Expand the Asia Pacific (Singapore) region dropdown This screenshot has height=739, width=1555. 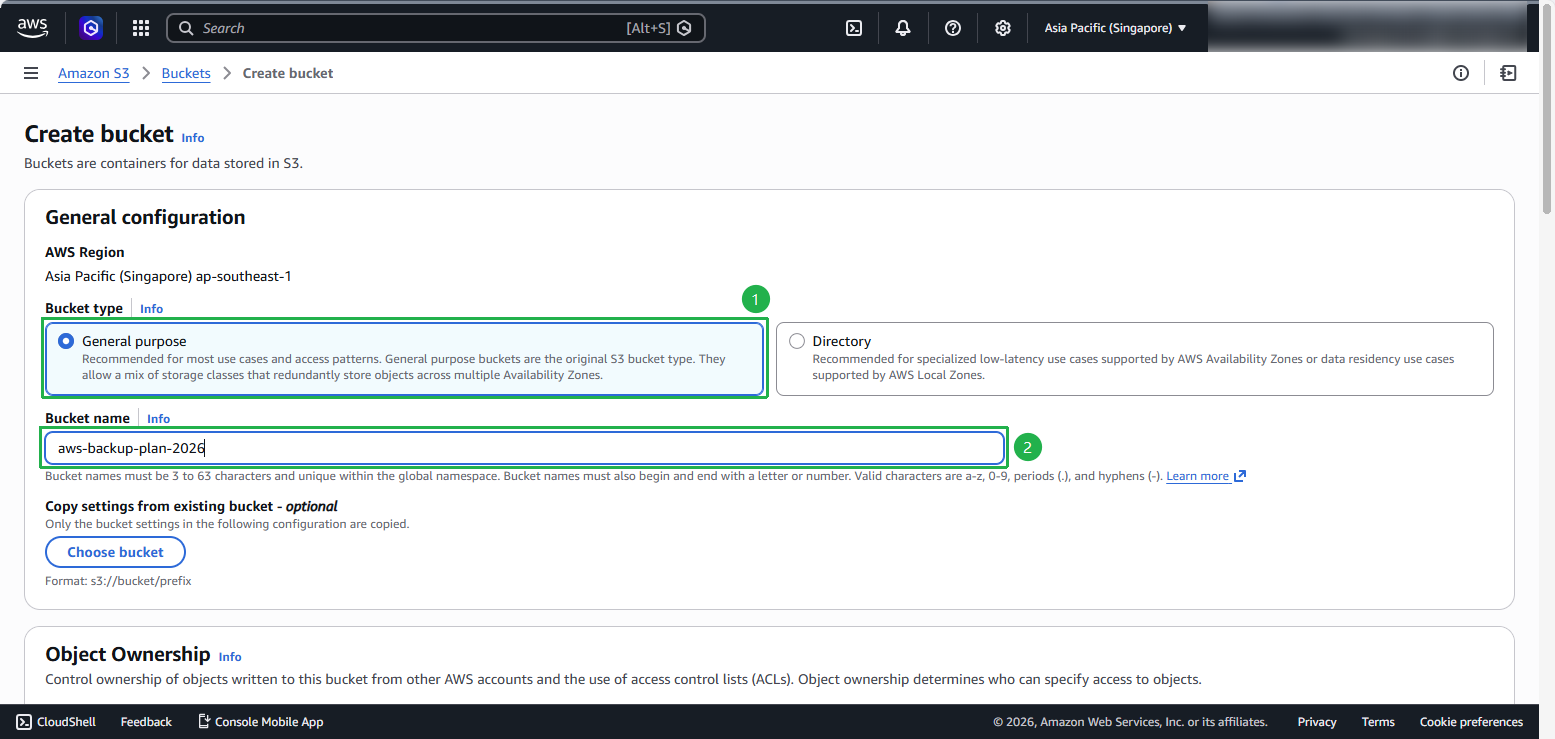pyautogui.click(x=1115, y=28)
